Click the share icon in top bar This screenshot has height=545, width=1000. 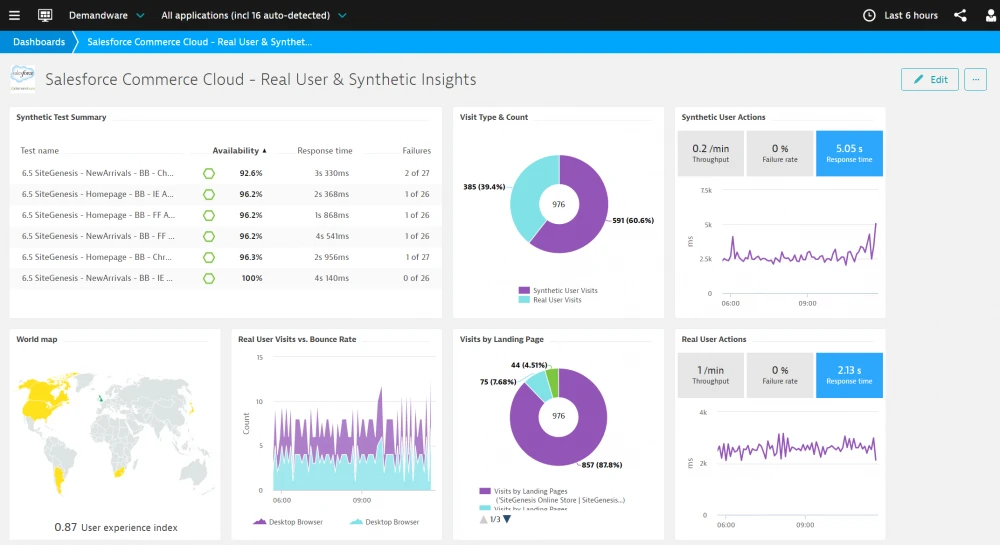(x=960, y=15)
